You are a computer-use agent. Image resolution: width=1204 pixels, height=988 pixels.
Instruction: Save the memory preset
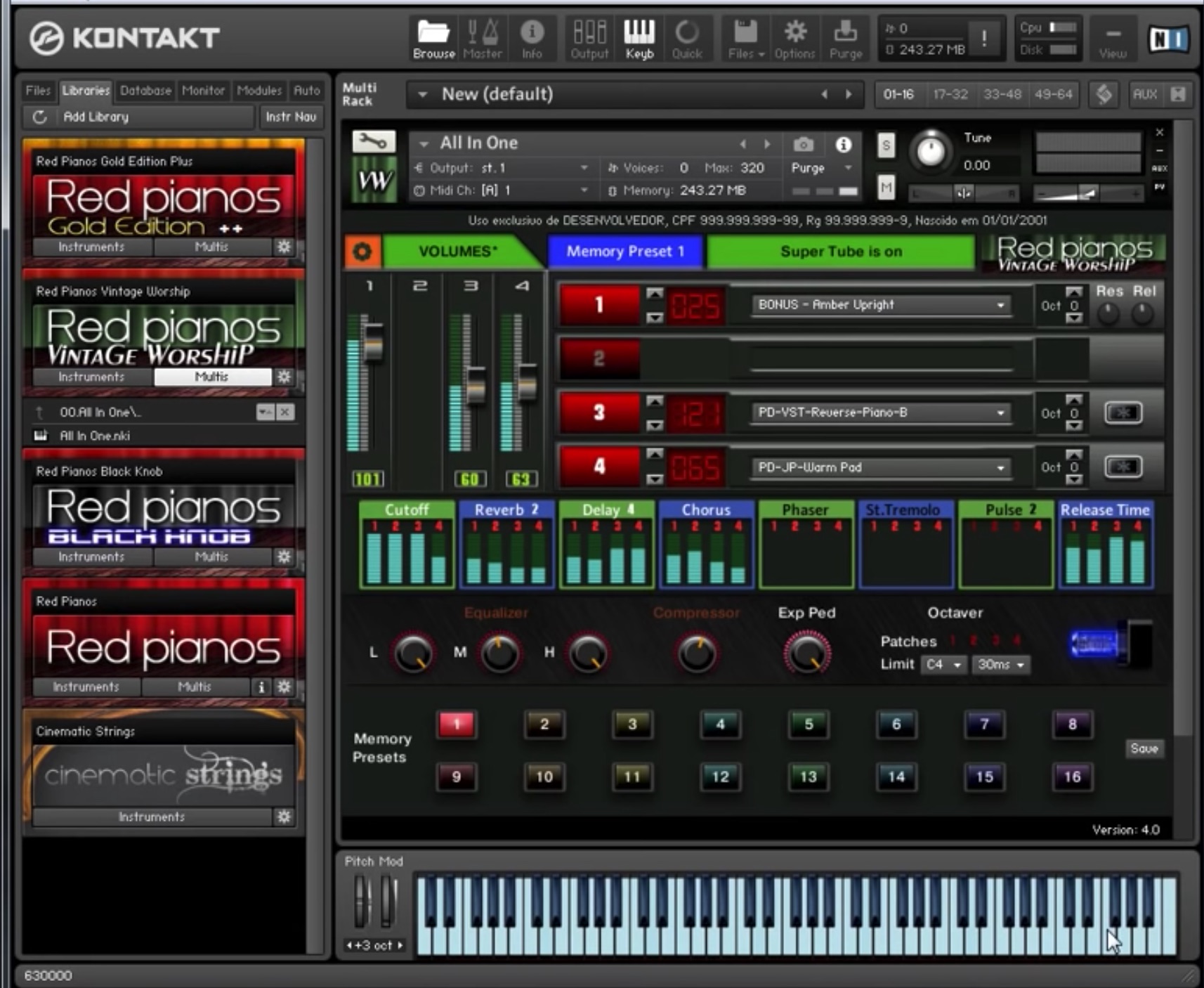tap(1144, 748)
